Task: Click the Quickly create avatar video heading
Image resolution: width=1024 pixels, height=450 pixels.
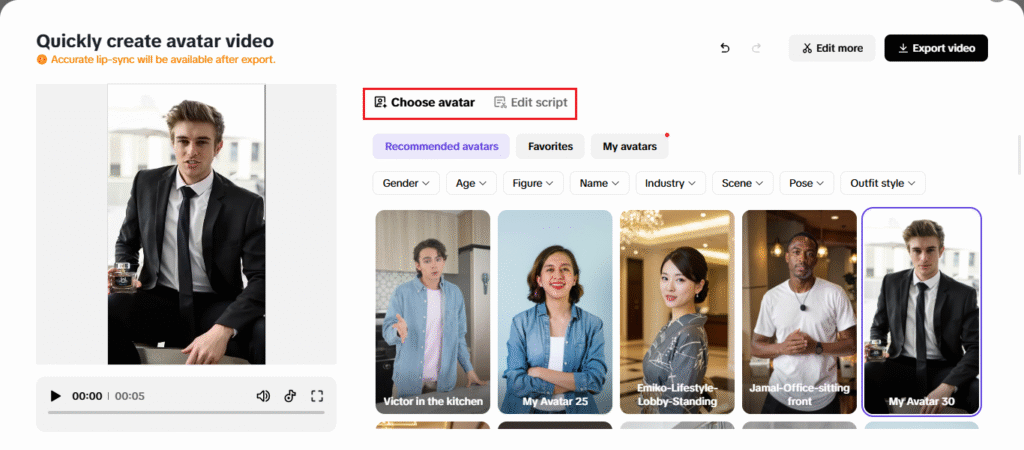Action: tap(155, 41)
